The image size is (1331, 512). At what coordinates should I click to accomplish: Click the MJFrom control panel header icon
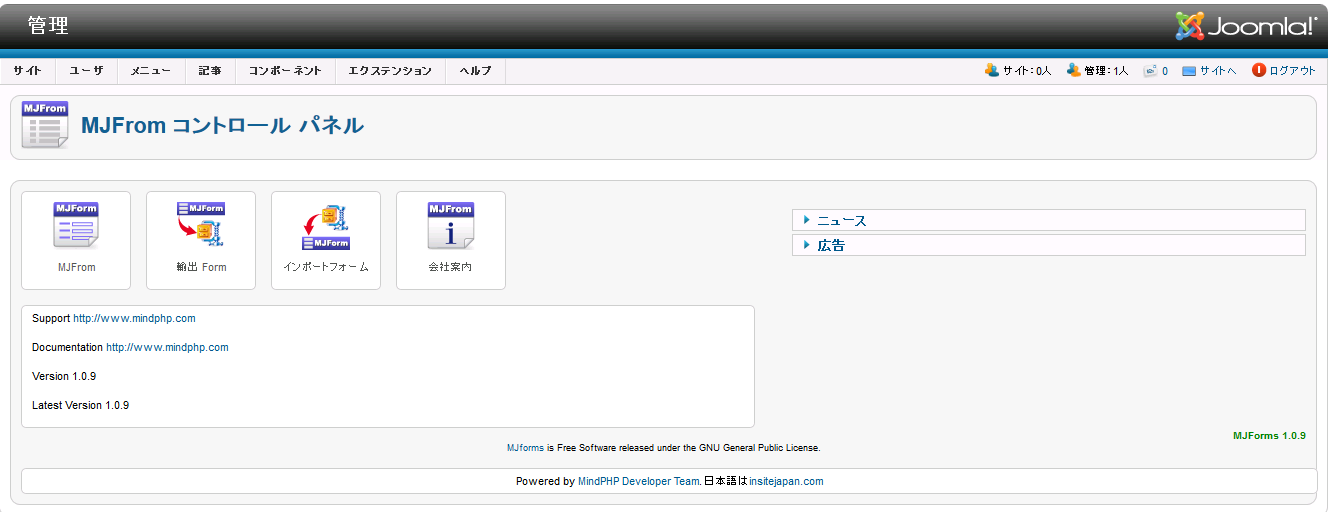pyautogui.click(x=45, y=125)
